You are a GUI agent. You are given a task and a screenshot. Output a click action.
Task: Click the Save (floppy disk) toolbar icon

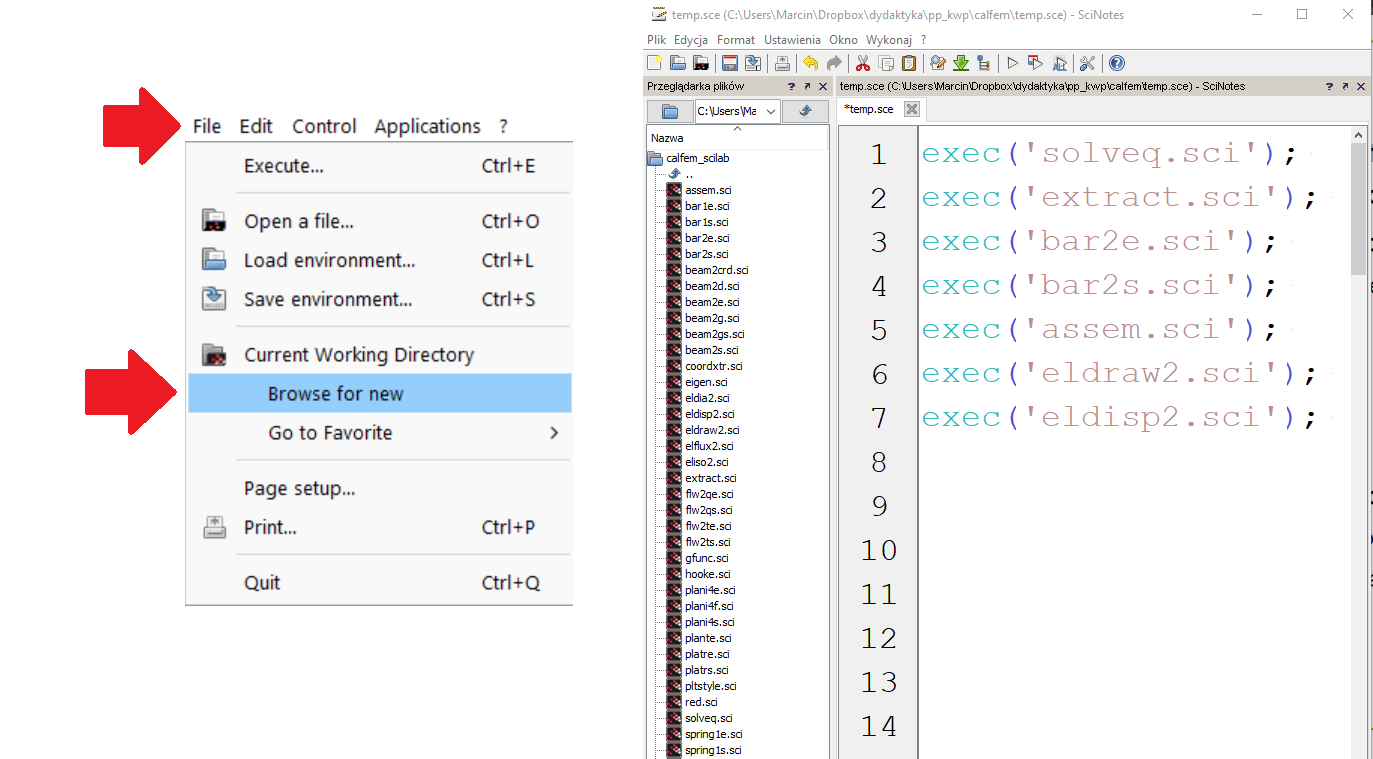730,63
